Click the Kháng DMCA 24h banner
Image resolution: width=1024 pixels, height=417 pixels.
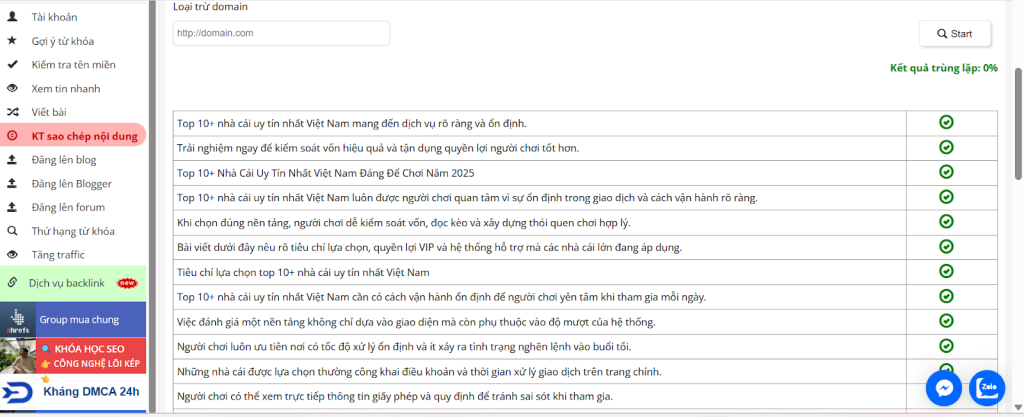pos(73,391)
